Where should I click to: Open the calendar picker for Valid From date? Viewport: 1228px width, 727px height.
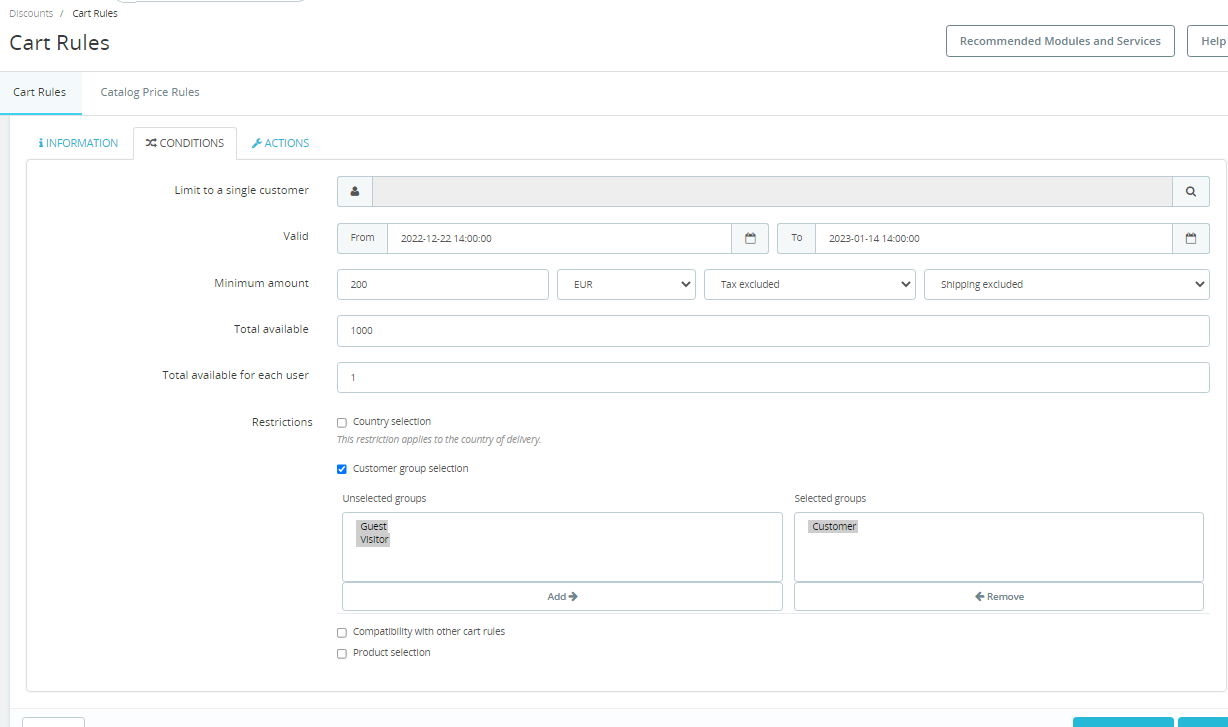tap(750, 238)
